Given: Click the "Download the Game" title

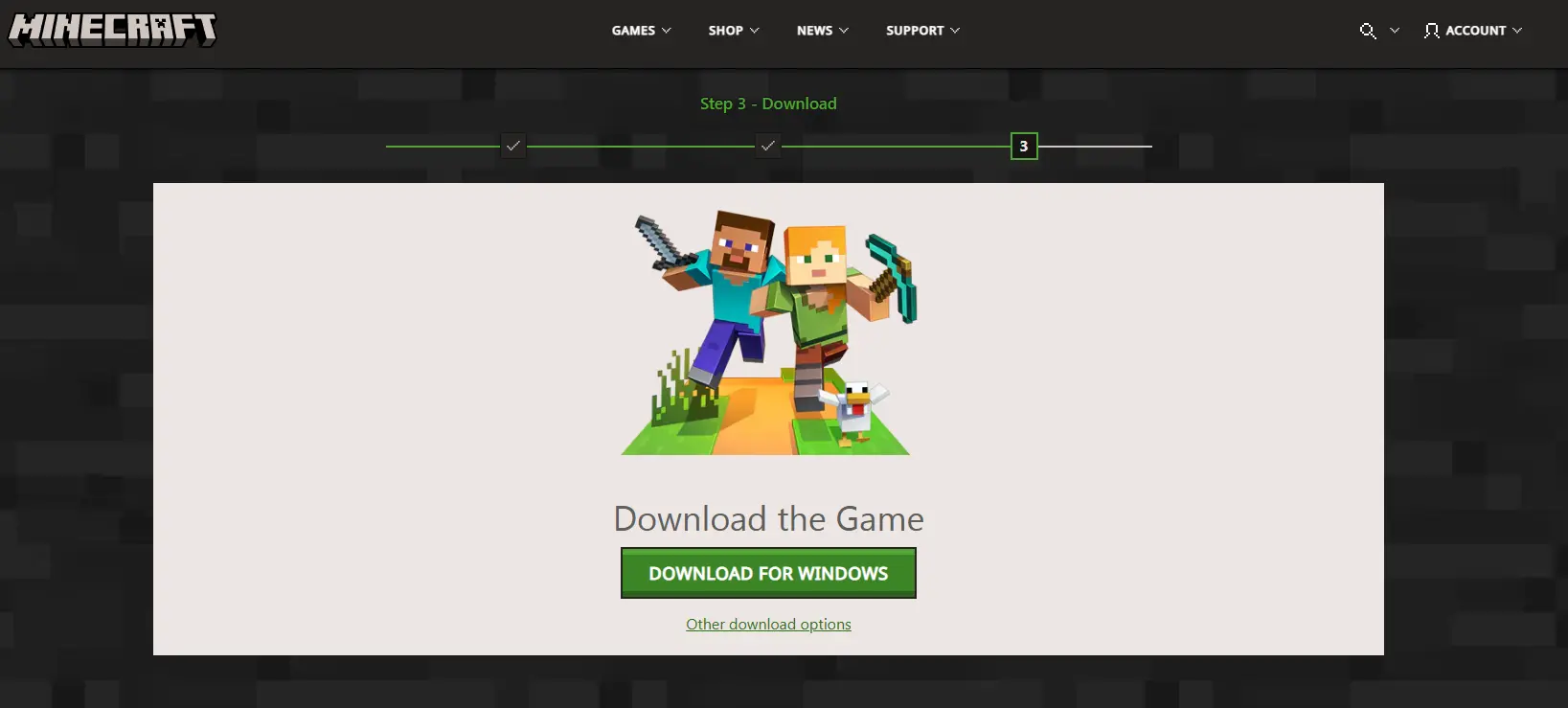Looking at the screenshot, I should tap(768, 518).
